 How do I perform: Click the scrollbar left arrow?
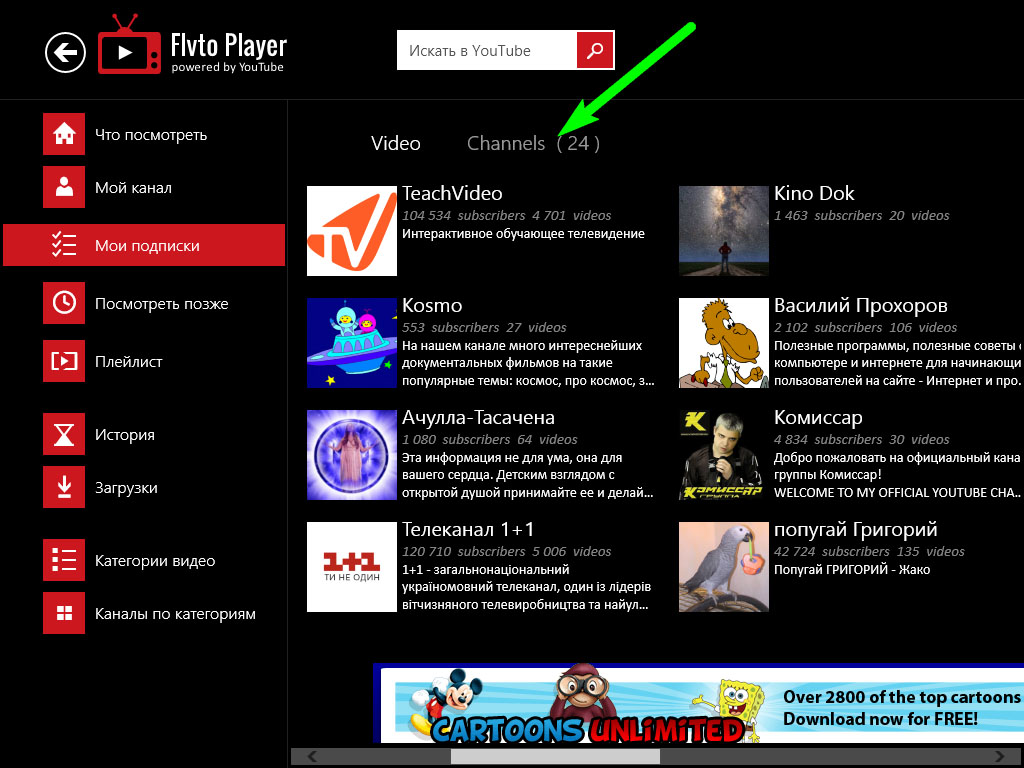tap(312, 756)
